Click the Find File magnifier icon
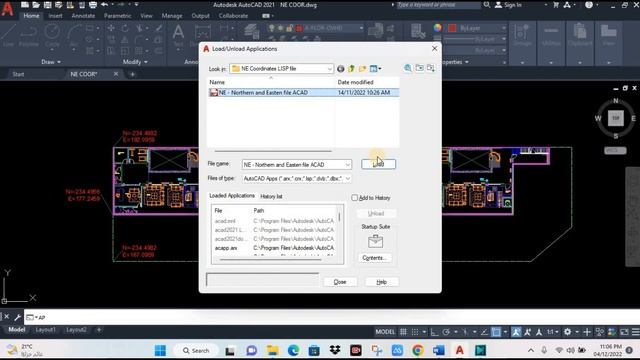The image size is (640, 360). [407, 68]
